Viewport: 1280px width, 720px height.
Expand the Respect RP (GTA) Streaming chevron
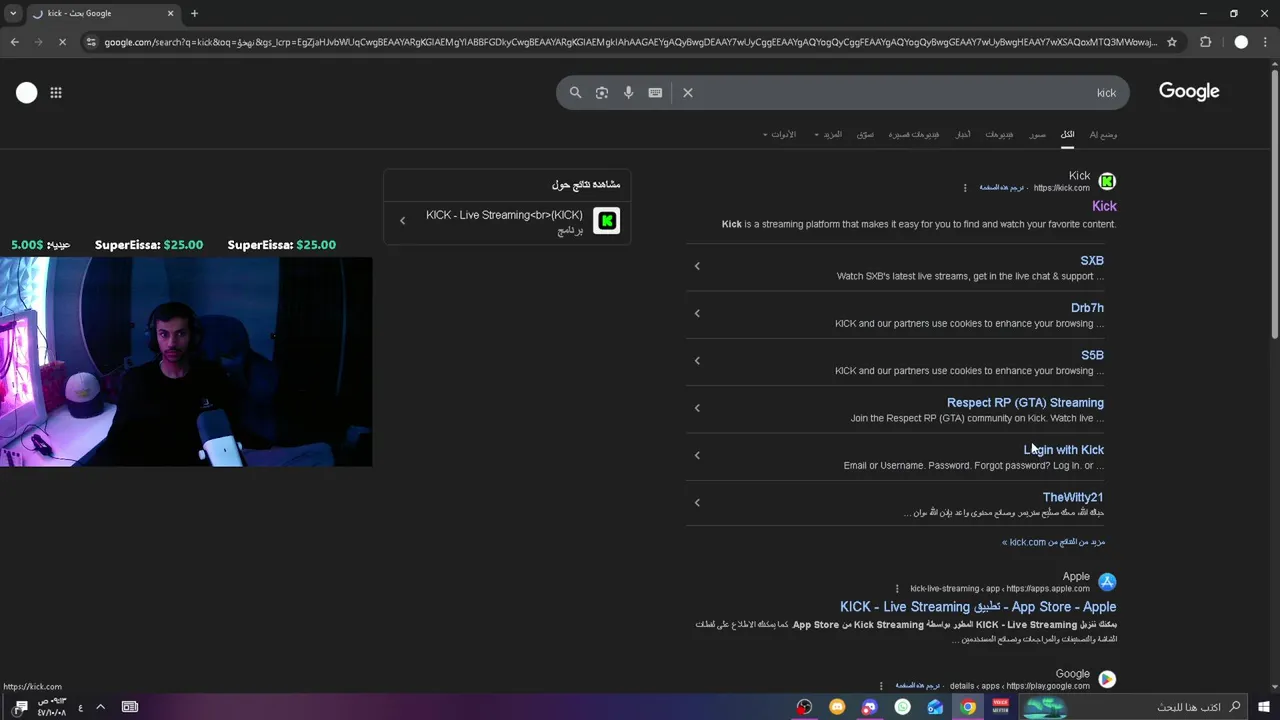tap(697, 408)
